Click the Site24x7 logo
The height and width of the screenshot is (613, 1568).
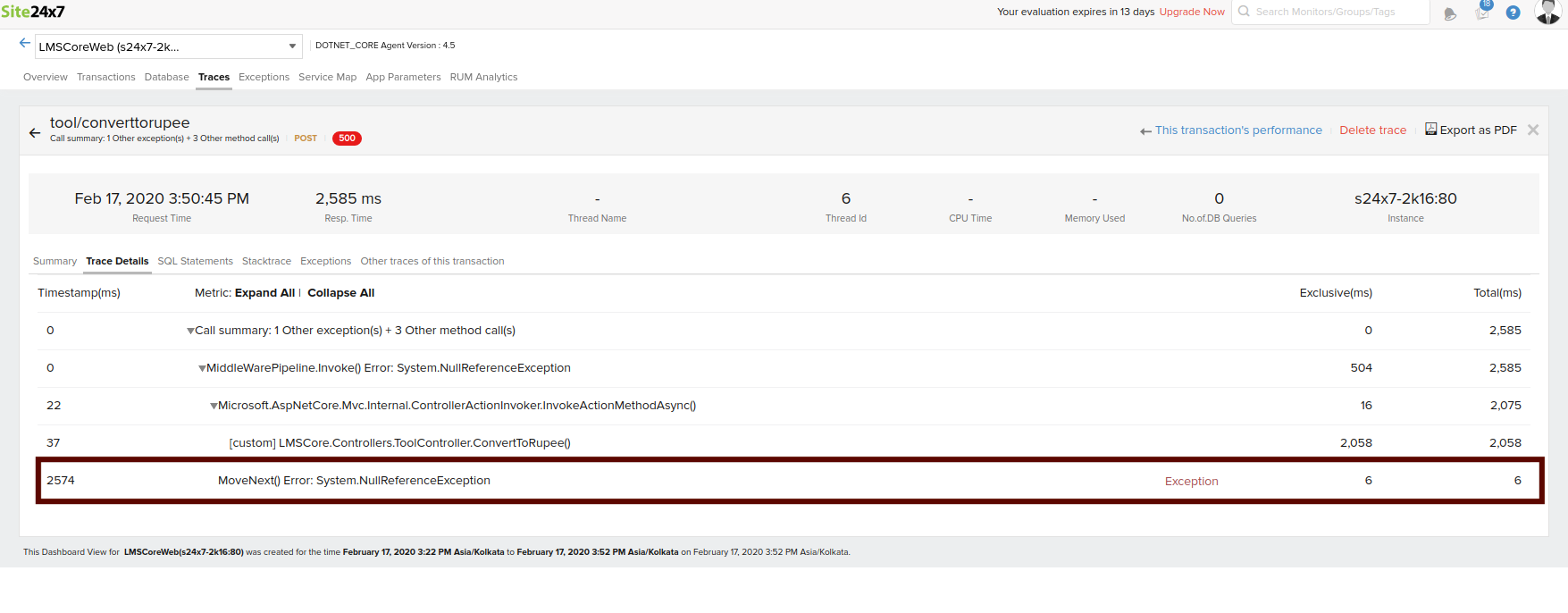[33, 12]
